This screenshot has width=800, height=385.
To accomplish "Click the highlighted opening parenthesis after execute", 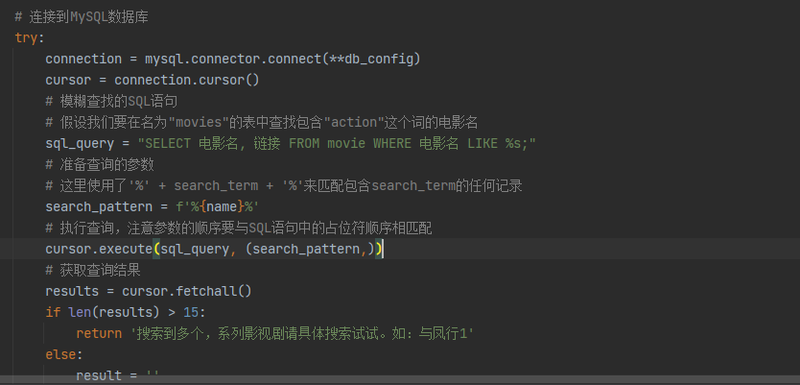I will (156, 249).
